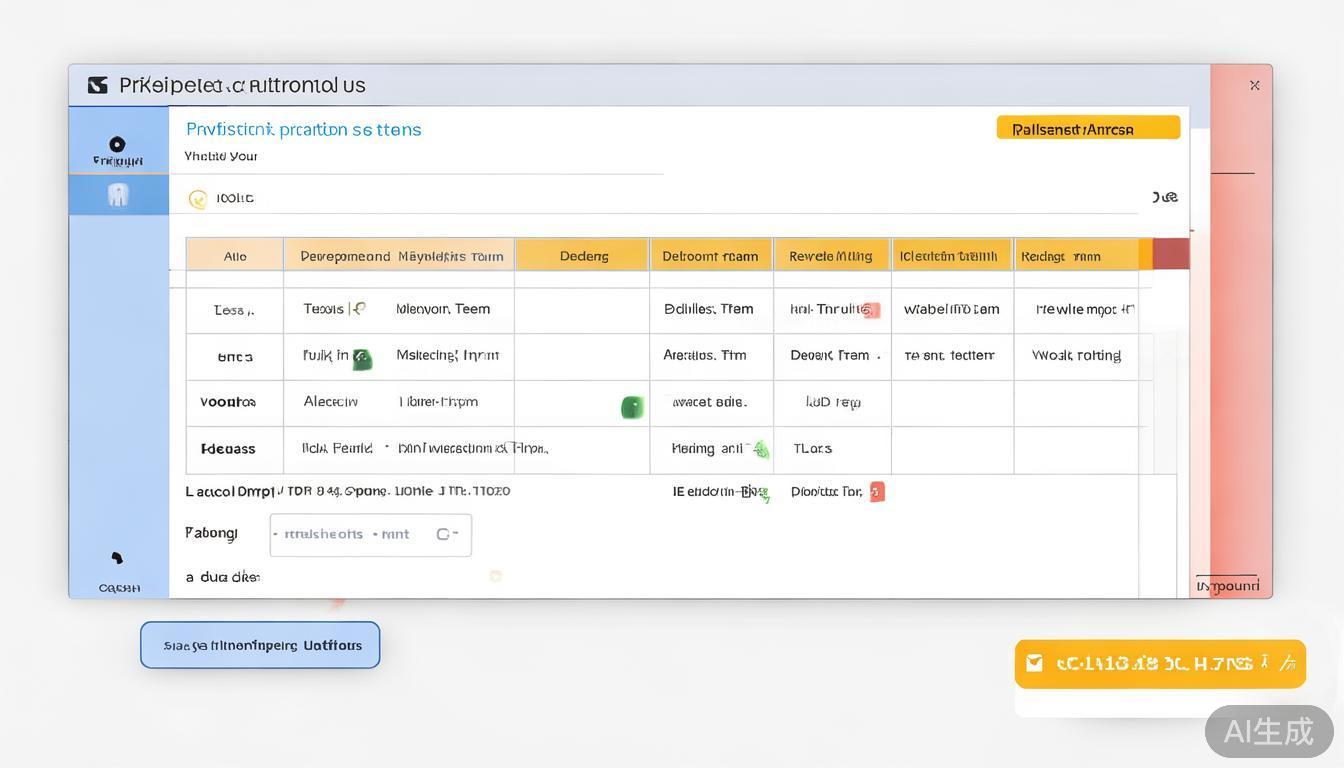Click the green marker next to 'Hering anl'
The width and height of the screenshot is (1344, 768).
pyautogui.click(x=761, y=449)
